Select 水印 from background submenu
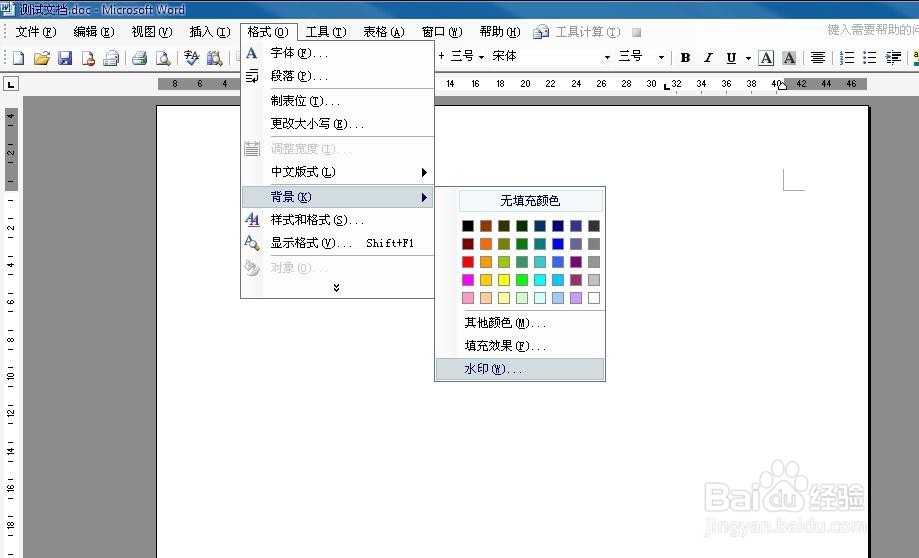The width and height of the screenshot is (919, 558). pos(520,369)
